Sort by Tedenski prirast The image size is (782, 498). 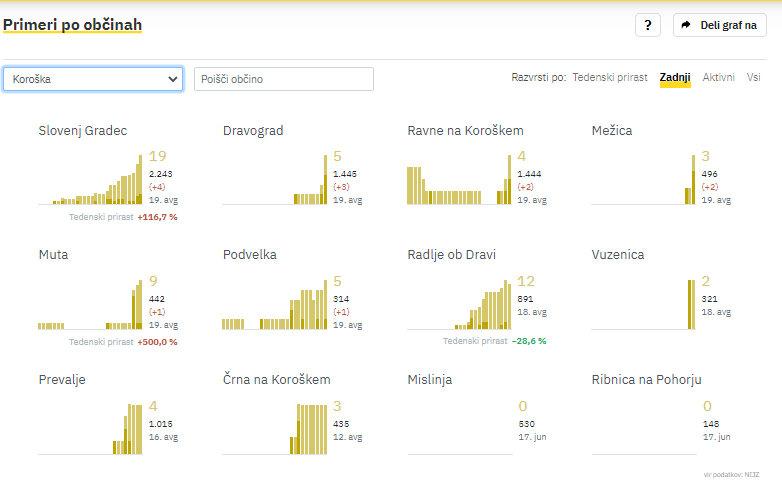(x=610, y=77)
